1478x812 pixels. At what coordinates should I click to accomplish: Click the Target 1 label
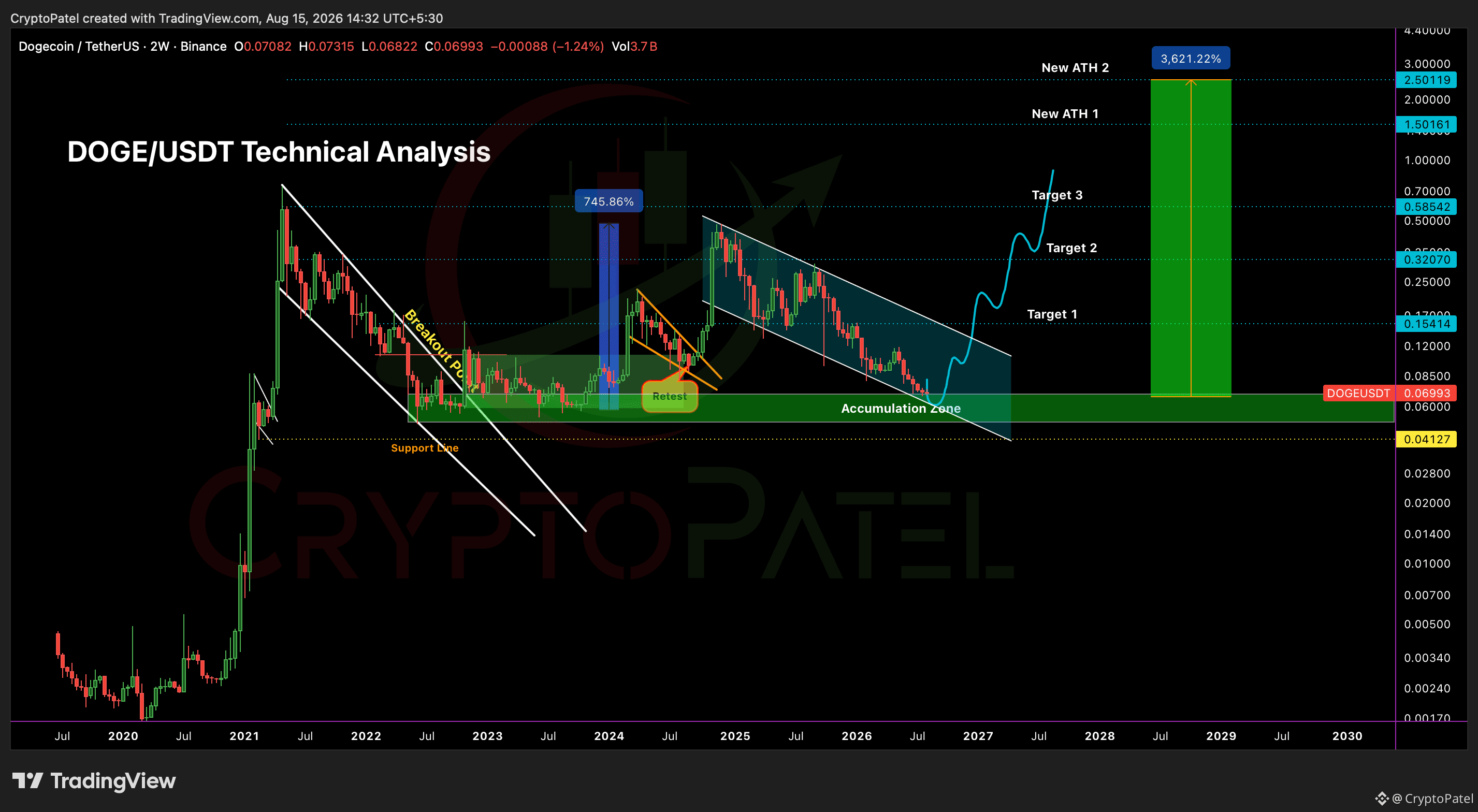point(1052,314)
